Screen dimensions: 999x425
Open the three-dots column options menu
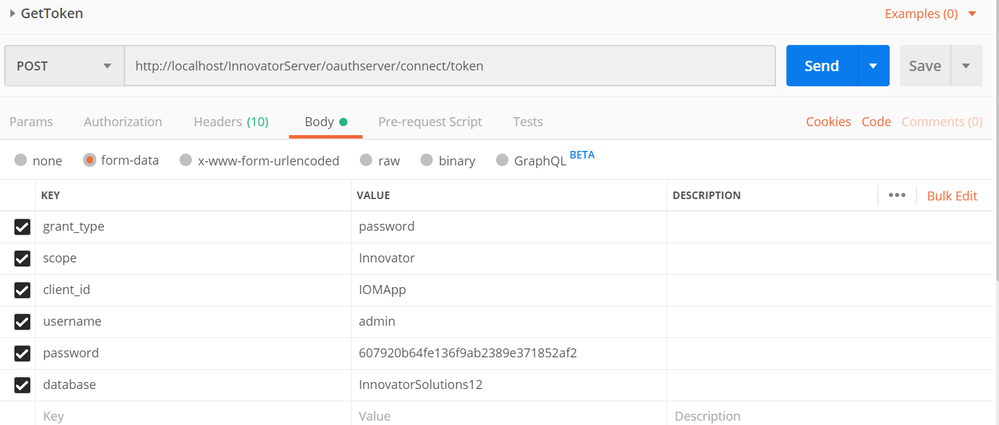(x=897, y=196)
